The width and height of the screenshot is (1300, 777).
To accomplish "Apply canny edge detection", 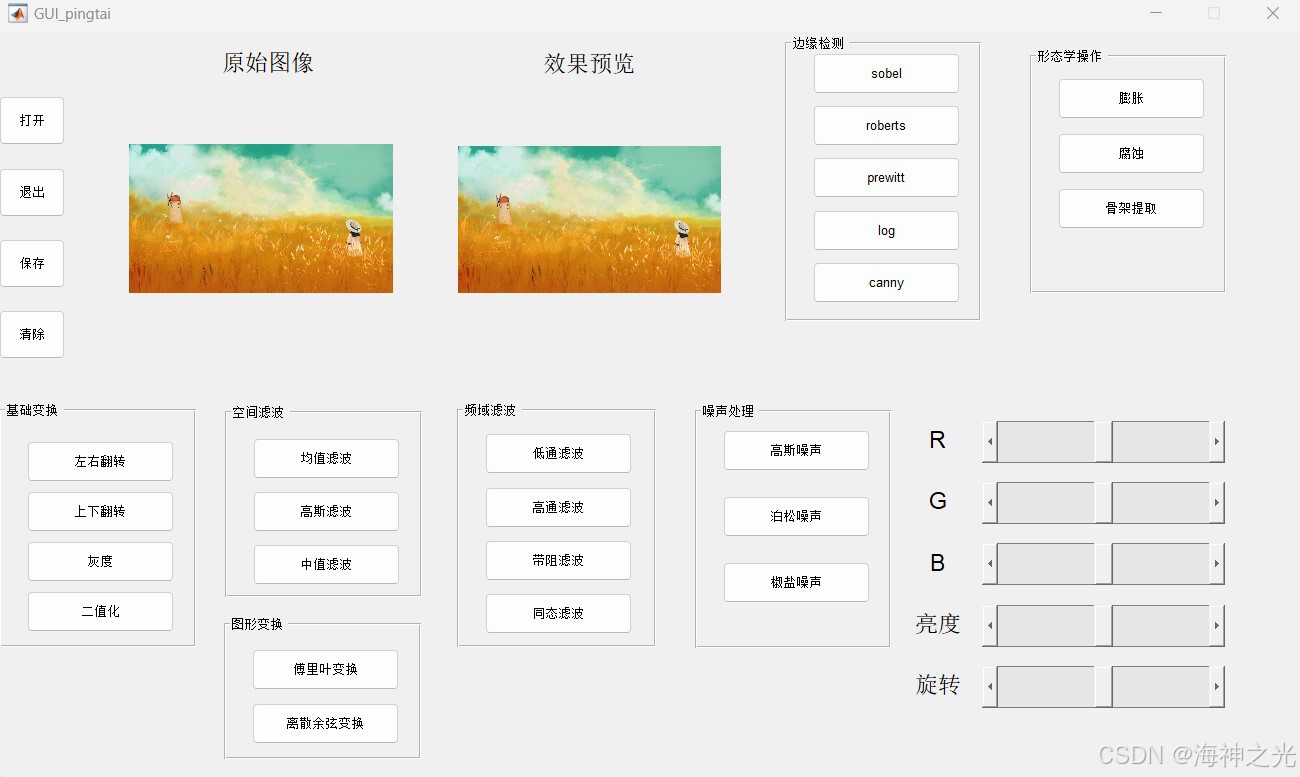I will [x=886, y=282].
